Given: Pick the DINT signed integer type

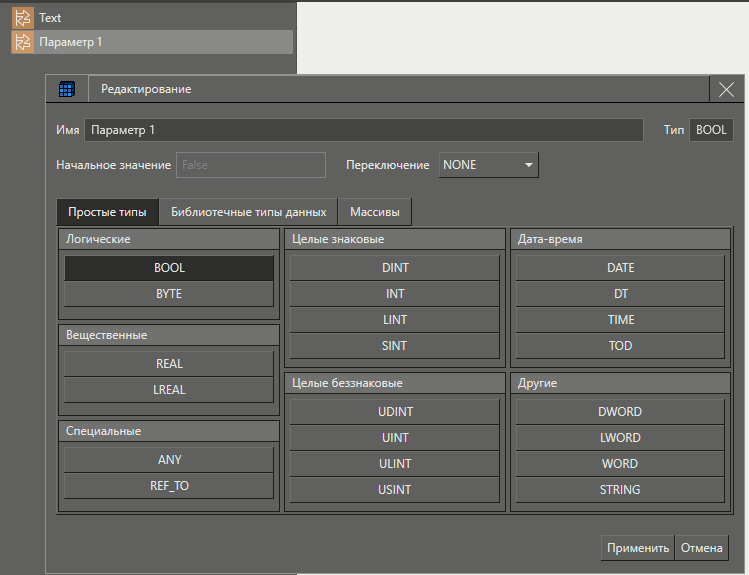Looking at the screenshot, I should point(394,268).
